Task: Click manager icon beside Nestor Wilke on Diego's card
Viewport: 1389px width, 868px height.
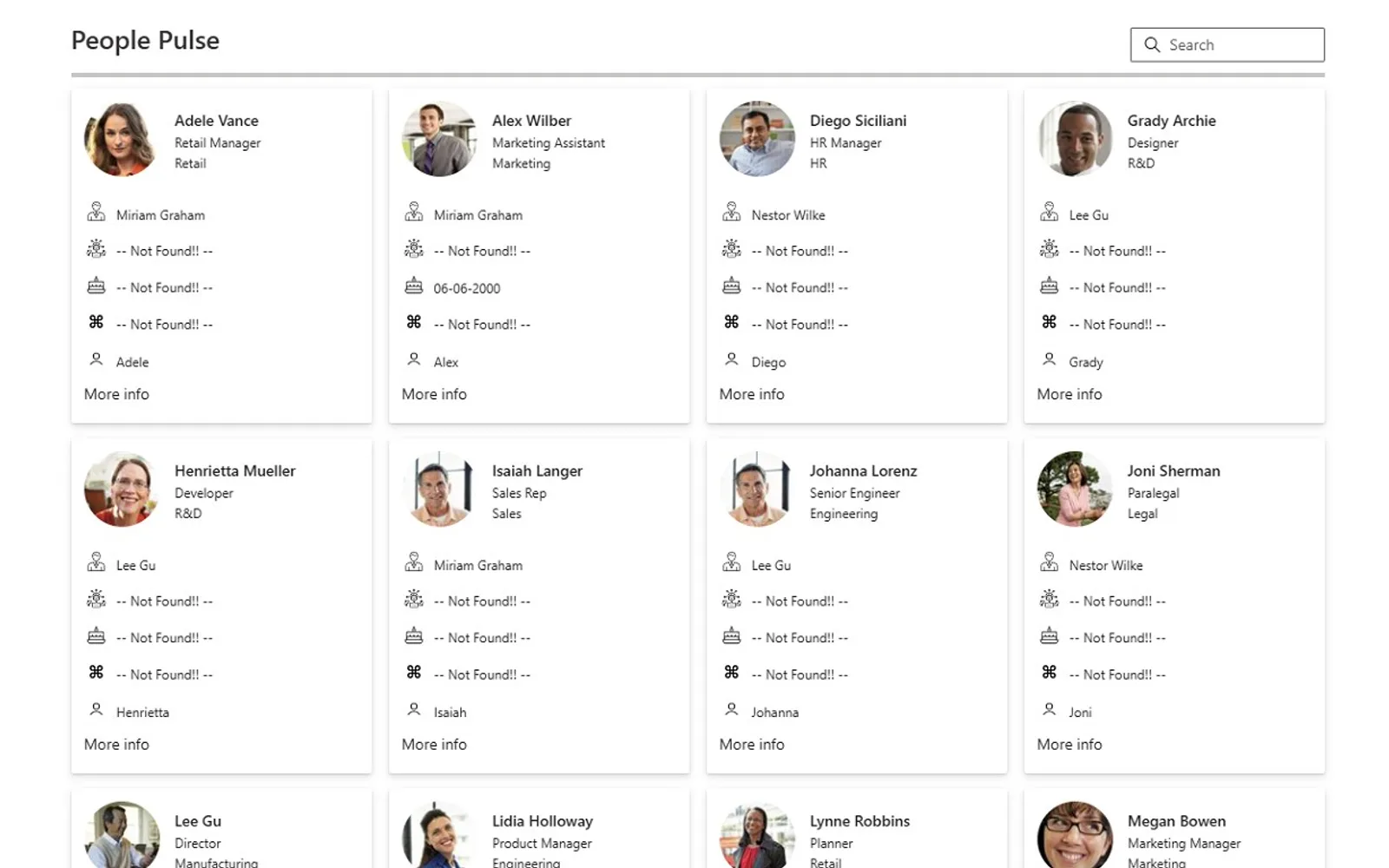Action: coord(732,212)
